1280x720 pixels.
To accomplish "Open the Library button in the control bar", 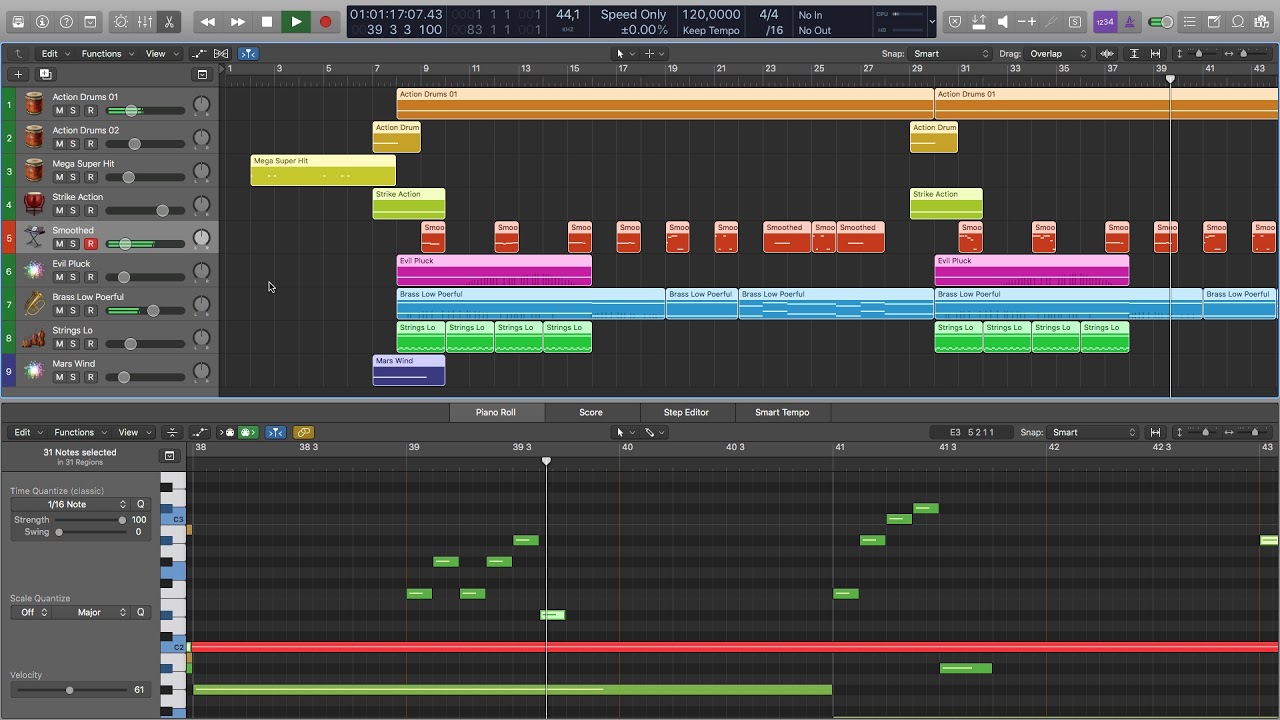I will pyautogui.click(x=18, y=21).
